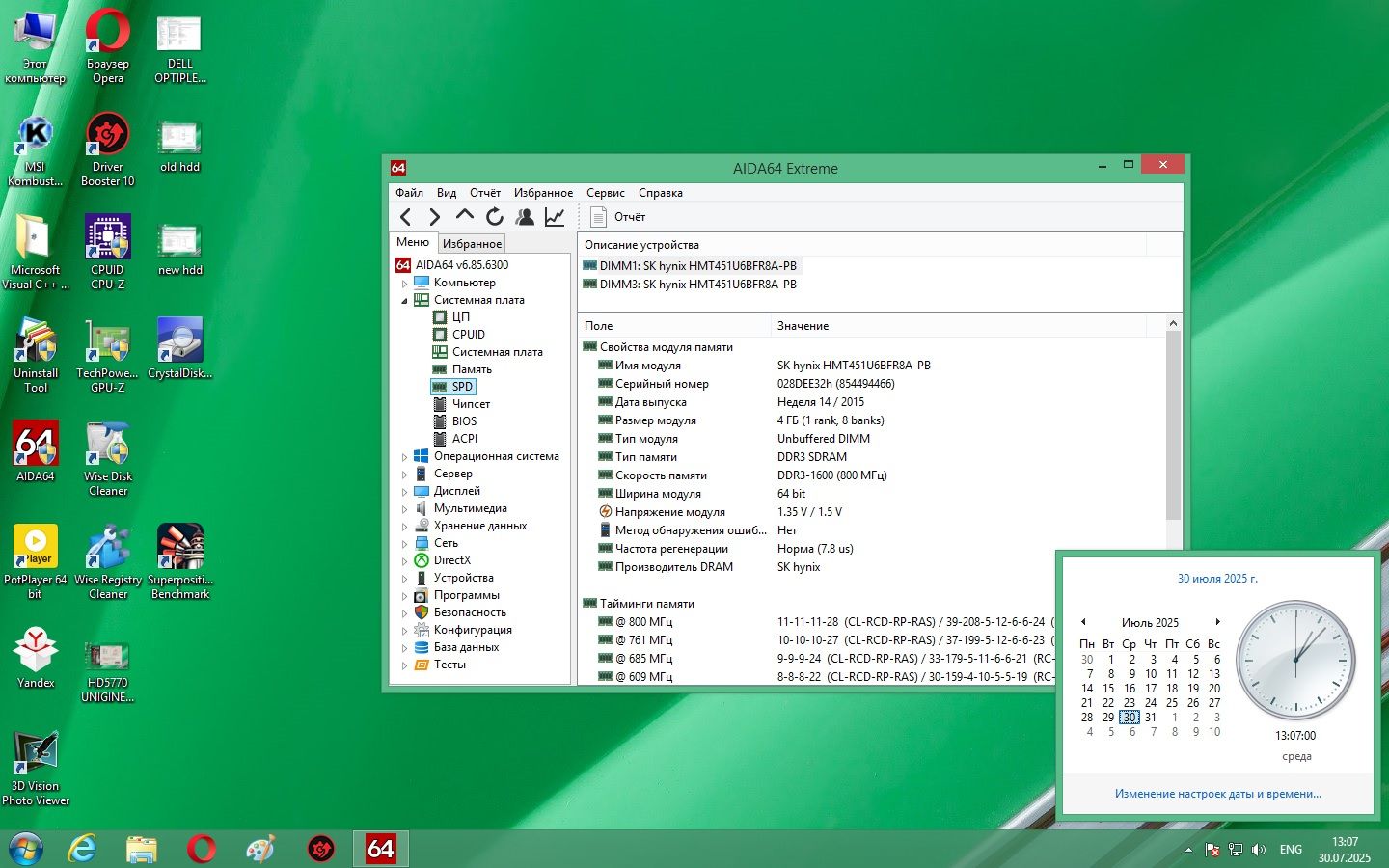Expand the Компьютер tree node

click(x=405, y=284)
